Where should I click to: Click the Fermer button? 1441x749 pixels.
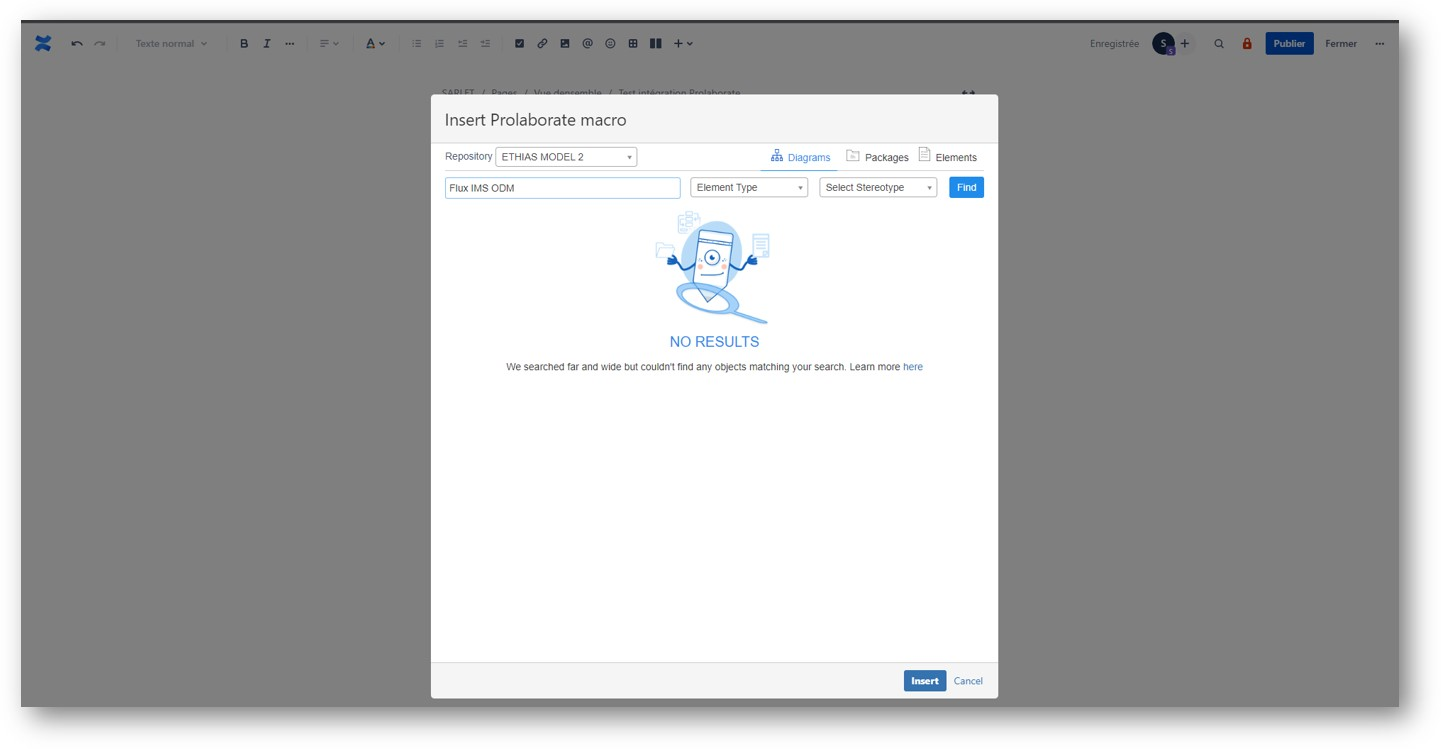click(x=1341, y=44)
